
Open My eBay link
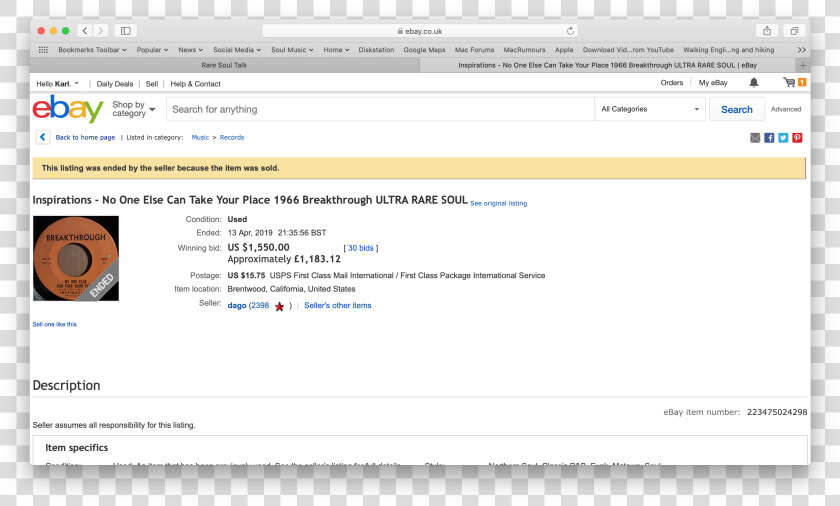point(713,82)
